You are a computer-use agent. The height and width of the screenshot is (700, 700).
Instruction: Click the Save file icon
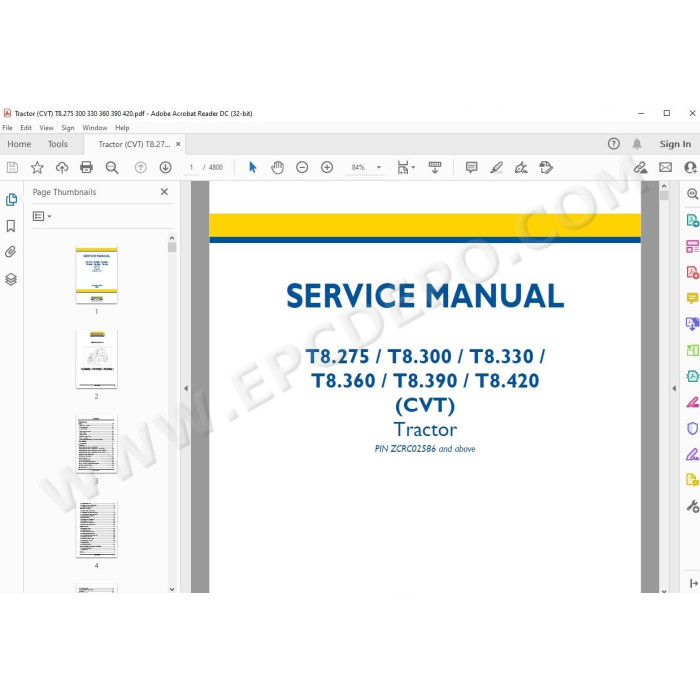point(12,167)
